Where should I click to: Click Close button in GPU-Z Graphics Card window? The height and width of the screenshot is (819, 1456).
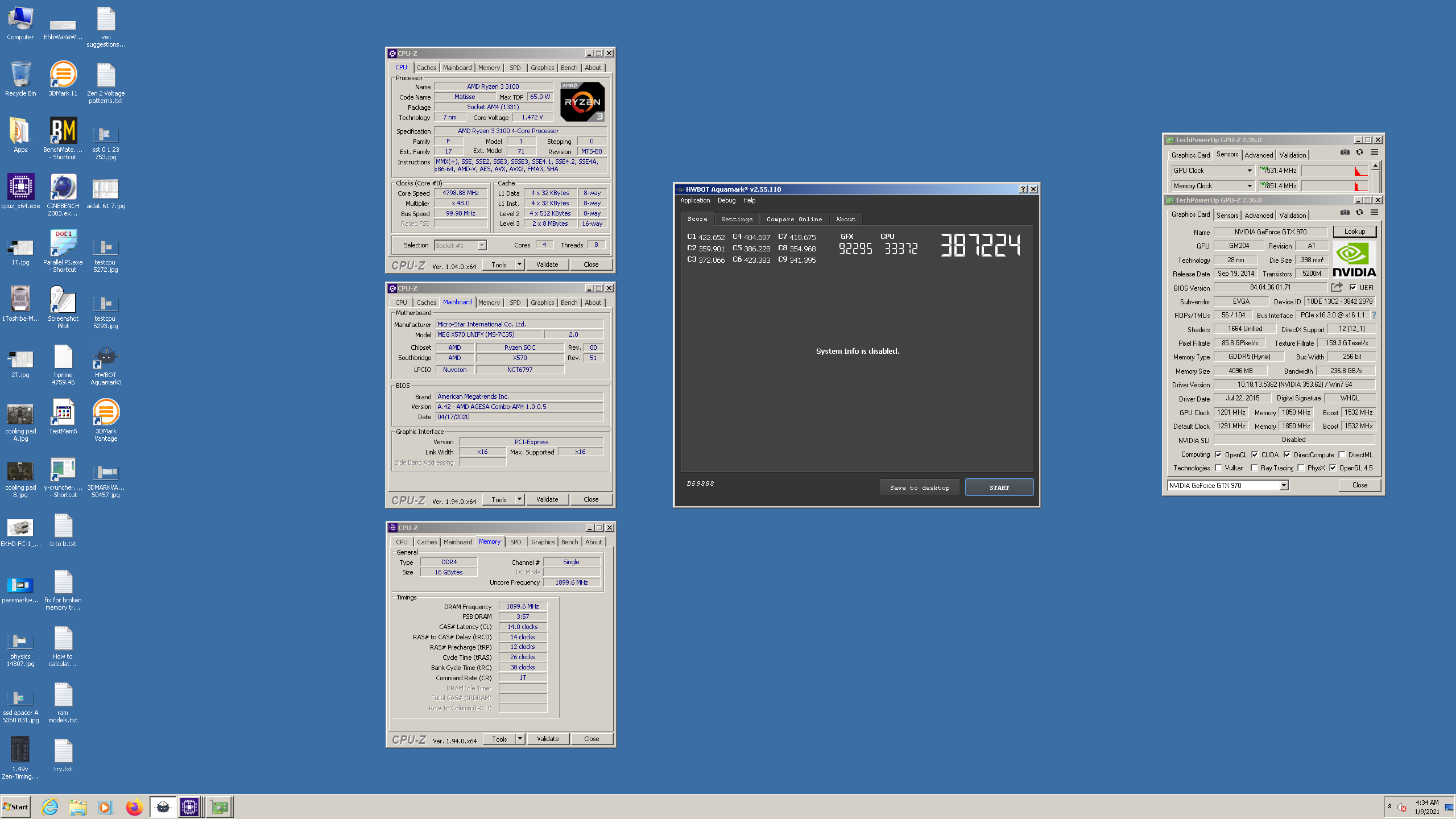click(x=1360, y=485)
